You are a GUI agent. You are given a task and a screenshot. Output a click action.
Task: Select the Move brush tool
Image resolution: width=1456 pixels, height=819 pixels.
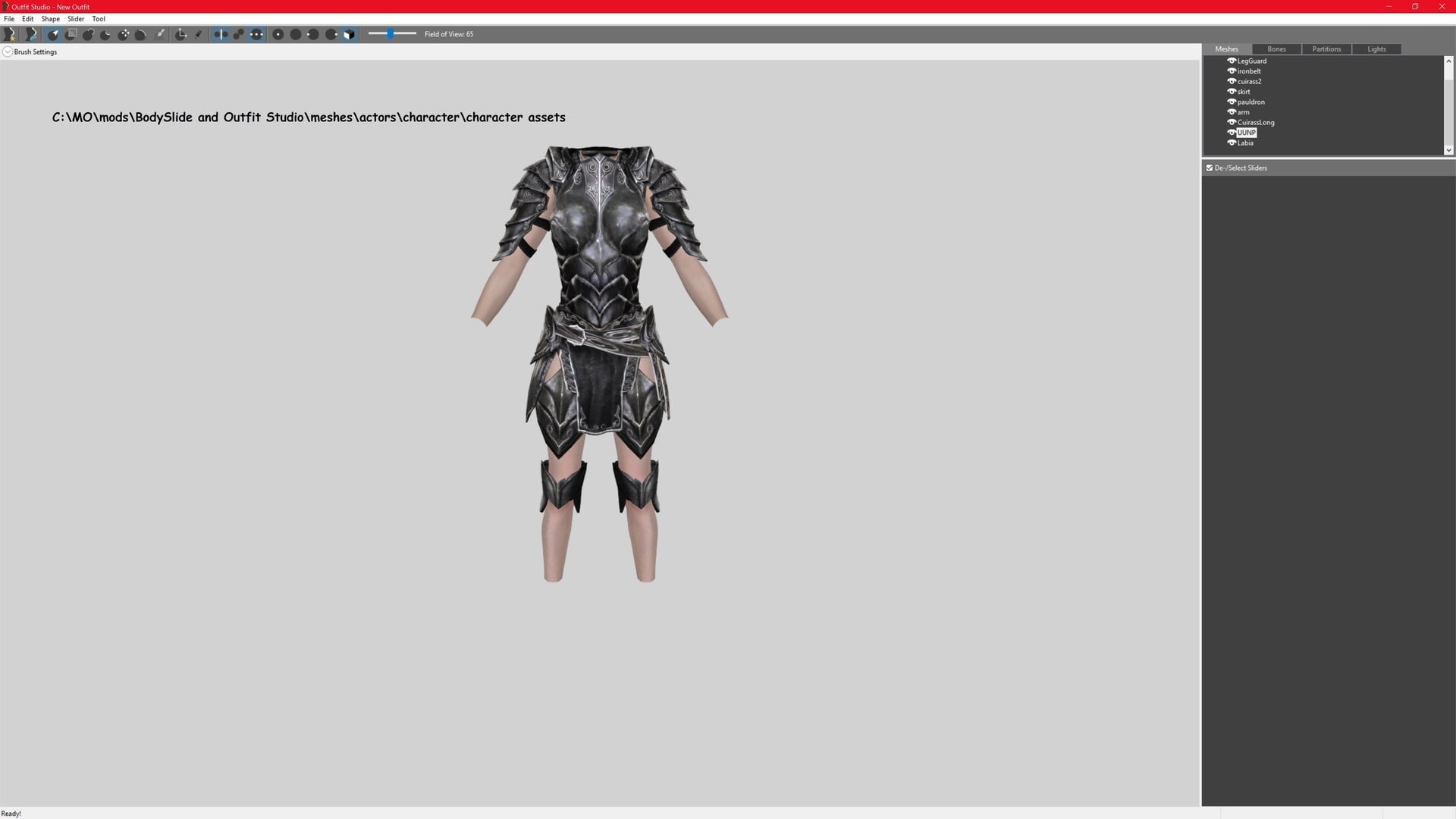click(x=124, y=34)
